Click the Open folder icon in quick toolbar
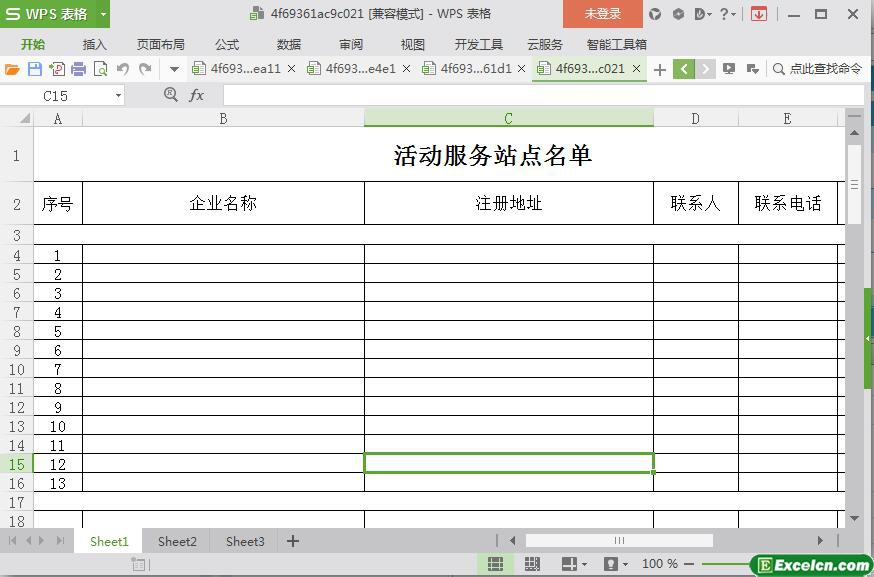Viewport: 874px width, 577px height. click(12, 69)
